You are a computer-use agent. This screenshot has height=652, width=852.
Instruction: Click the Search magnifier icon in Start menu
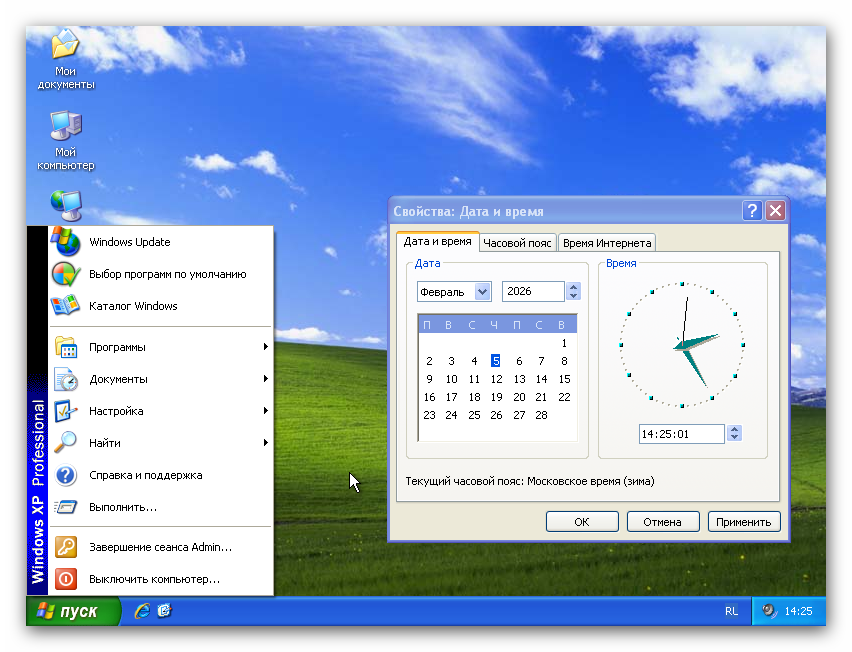[x=66, y=443]
